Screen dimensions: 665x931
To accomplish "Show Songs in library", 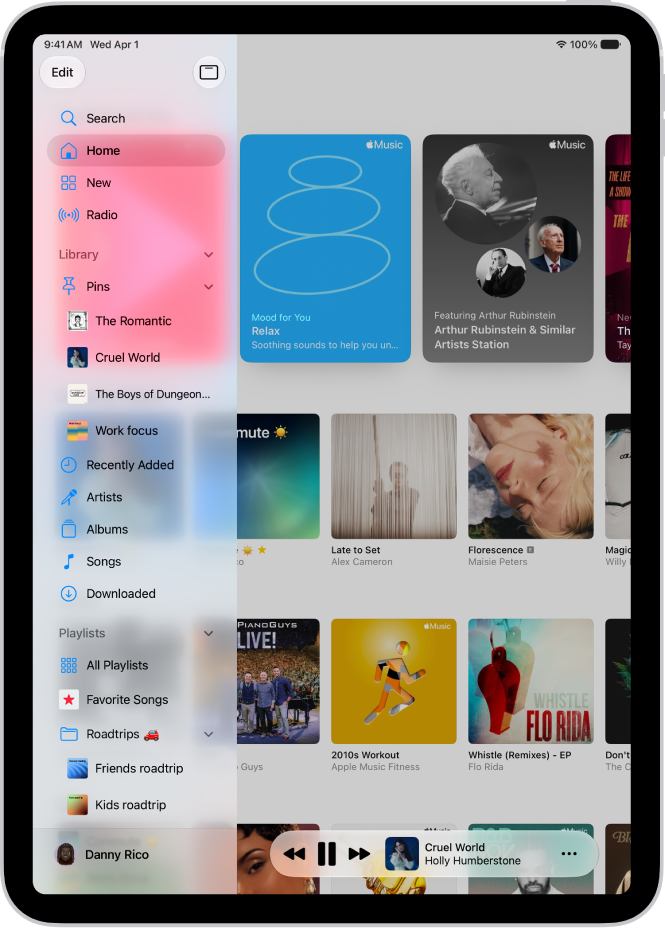I will pos(136,561).
